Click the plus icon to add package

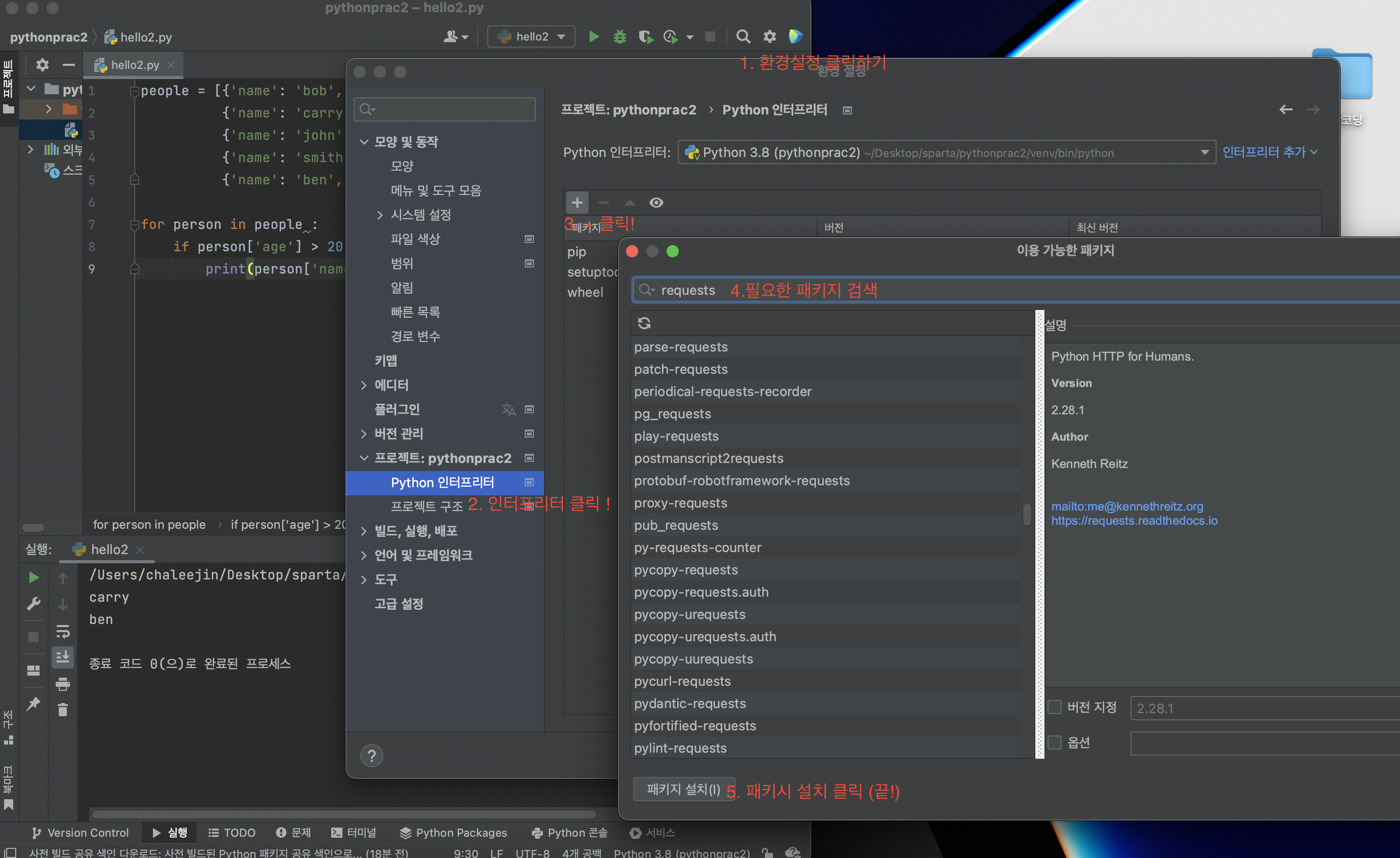(x=577, y=203)
